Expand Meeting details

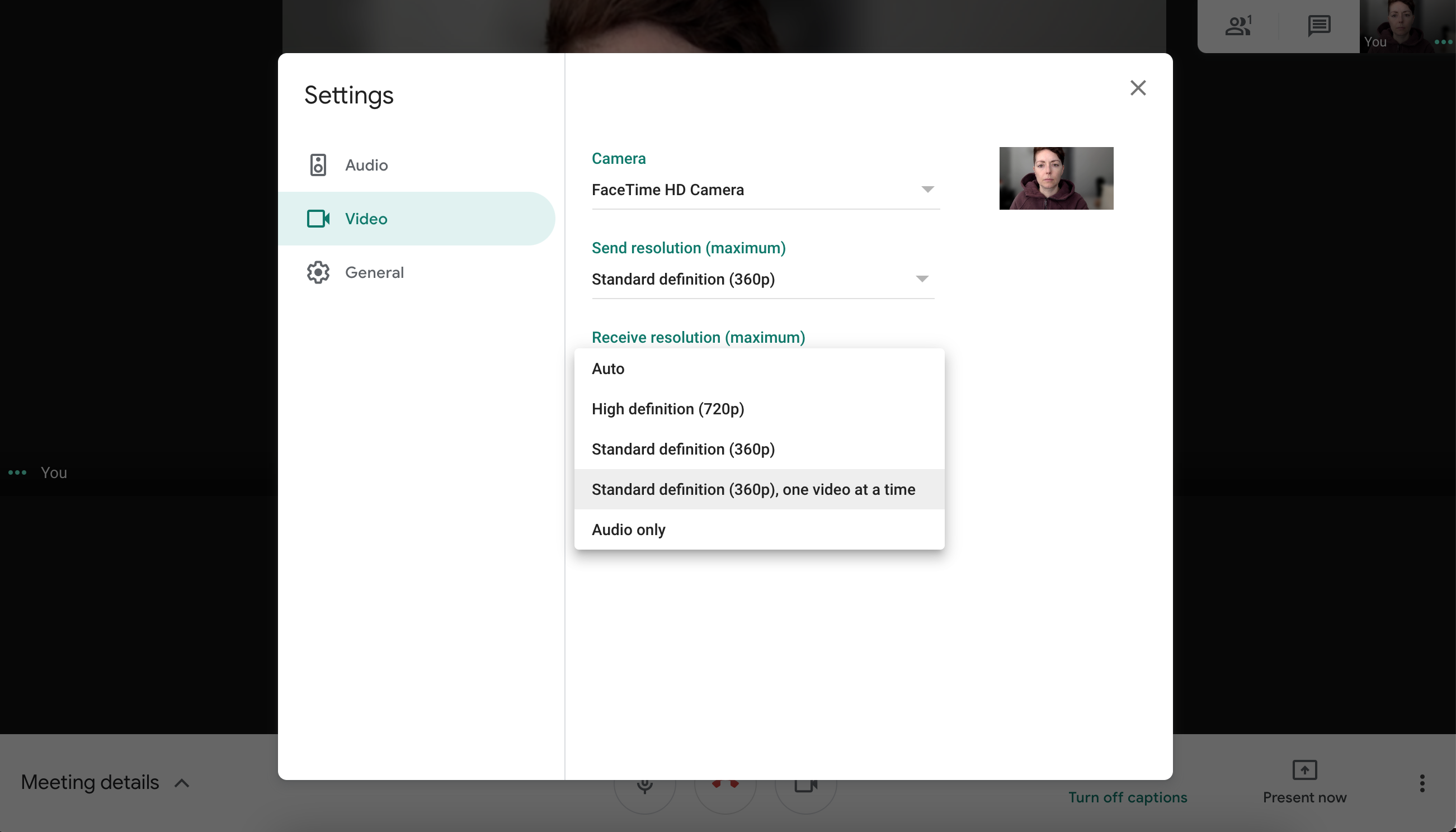(105, 782)
